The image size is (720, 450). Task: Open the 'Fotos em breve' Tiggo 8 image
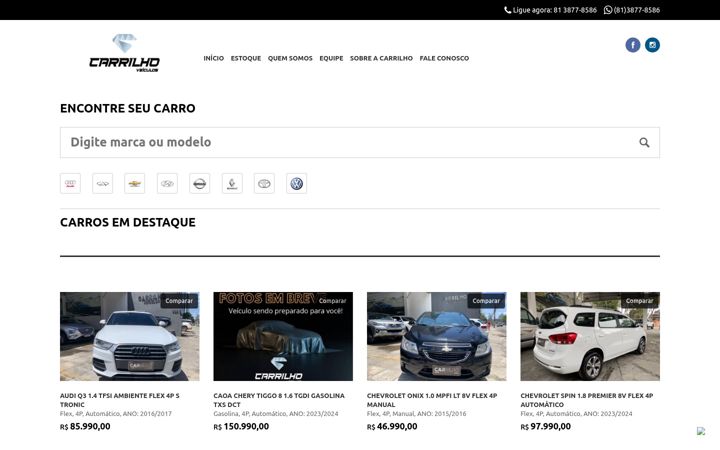(283, 337)
